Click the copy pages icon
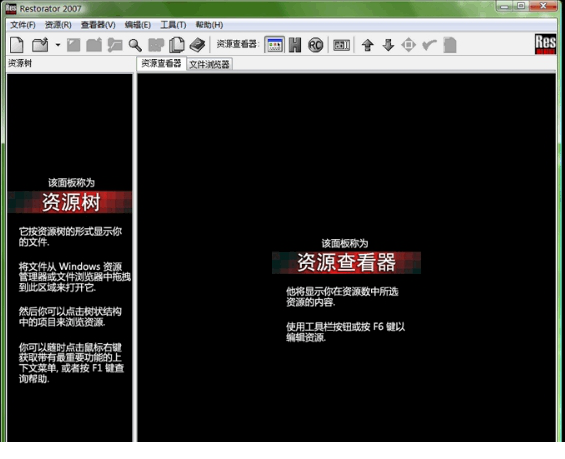The image size is (565, 459). [x=177, y=45]
